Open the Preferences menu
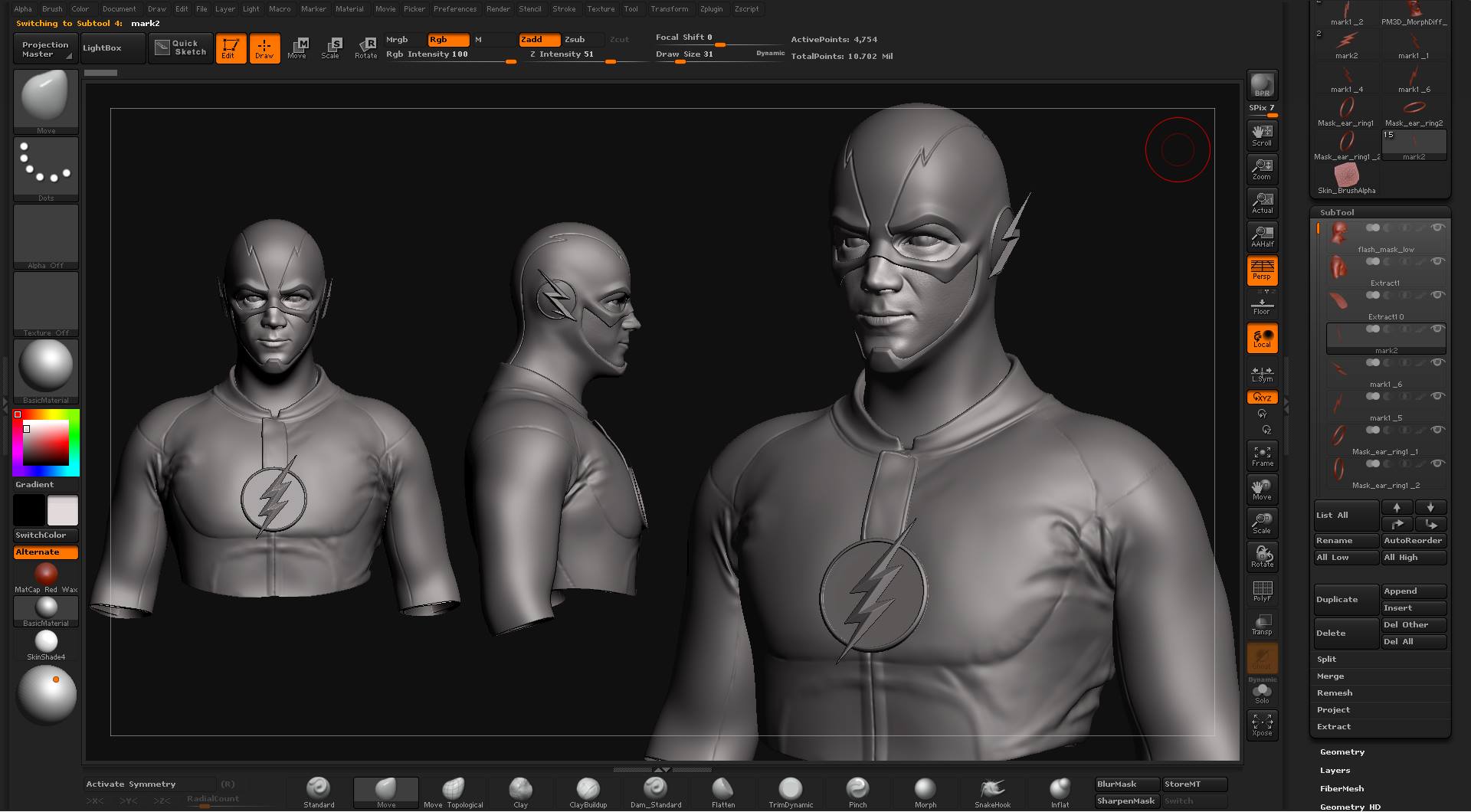Screen dimensions: 1471x812 point(455,9)
